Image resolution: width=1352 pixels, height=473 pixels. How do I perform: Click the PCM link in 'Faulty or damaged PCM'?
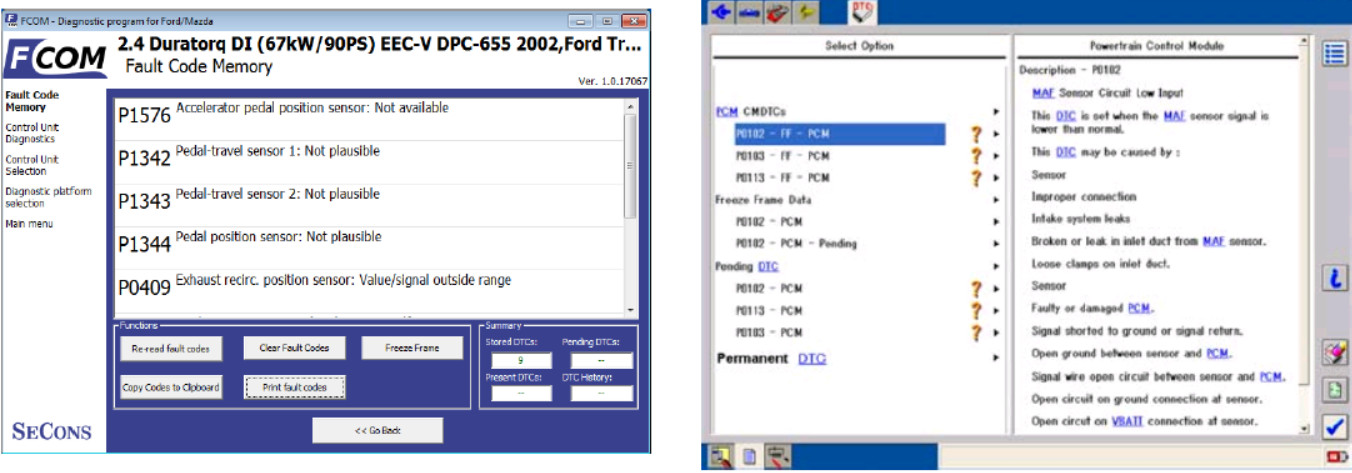pyautogui.click(x=1141, y=308)
